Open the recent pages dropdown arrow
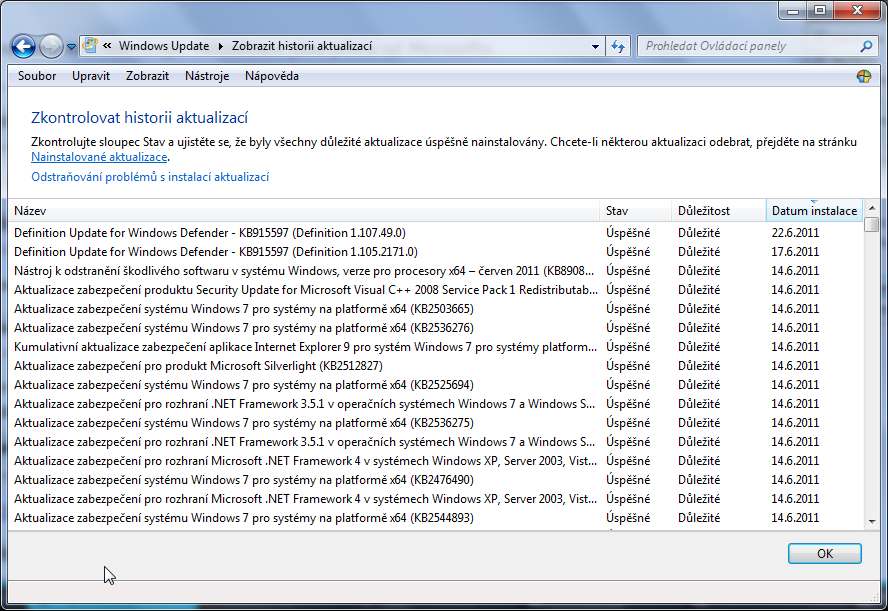Screen dimensions: 888x611 (x=71, y=47)
